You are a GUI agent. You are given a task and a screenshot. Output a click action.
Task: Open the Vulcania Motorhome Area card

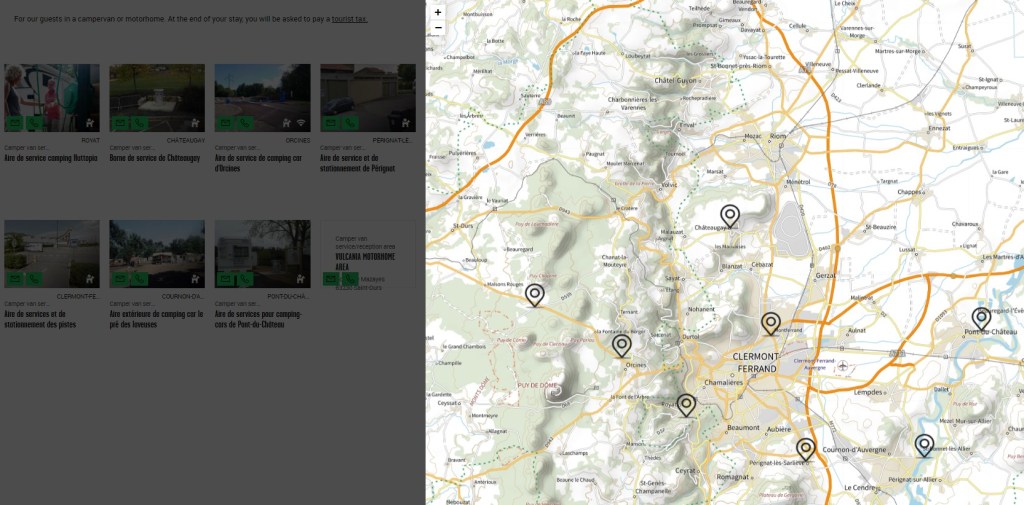pyautogui.click(x=365, y=261)
